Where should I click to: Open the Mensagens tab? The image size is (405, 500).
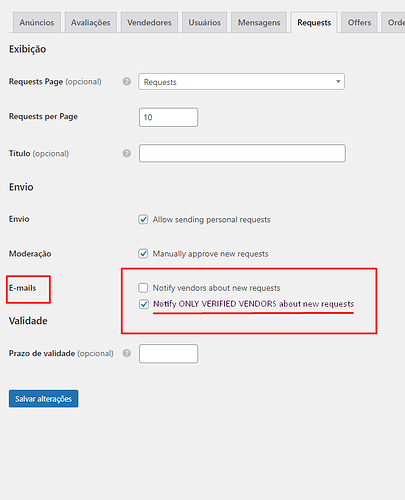point(259,22)
